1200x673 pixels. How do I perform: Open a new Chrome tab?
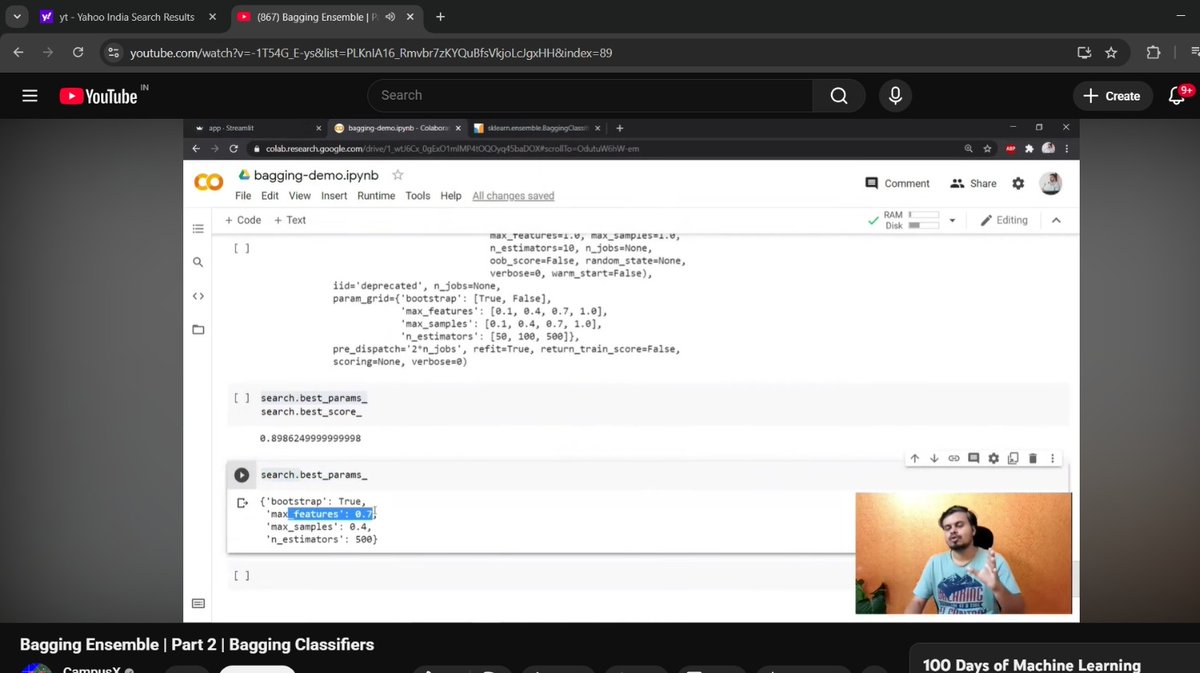441,17
